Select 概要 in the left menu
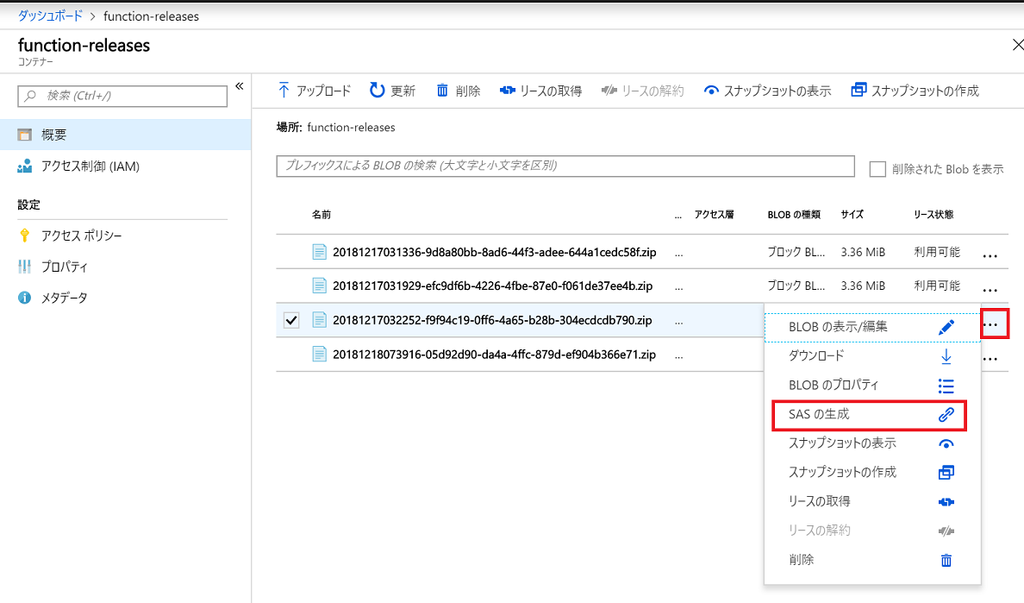 pos(125,135)
